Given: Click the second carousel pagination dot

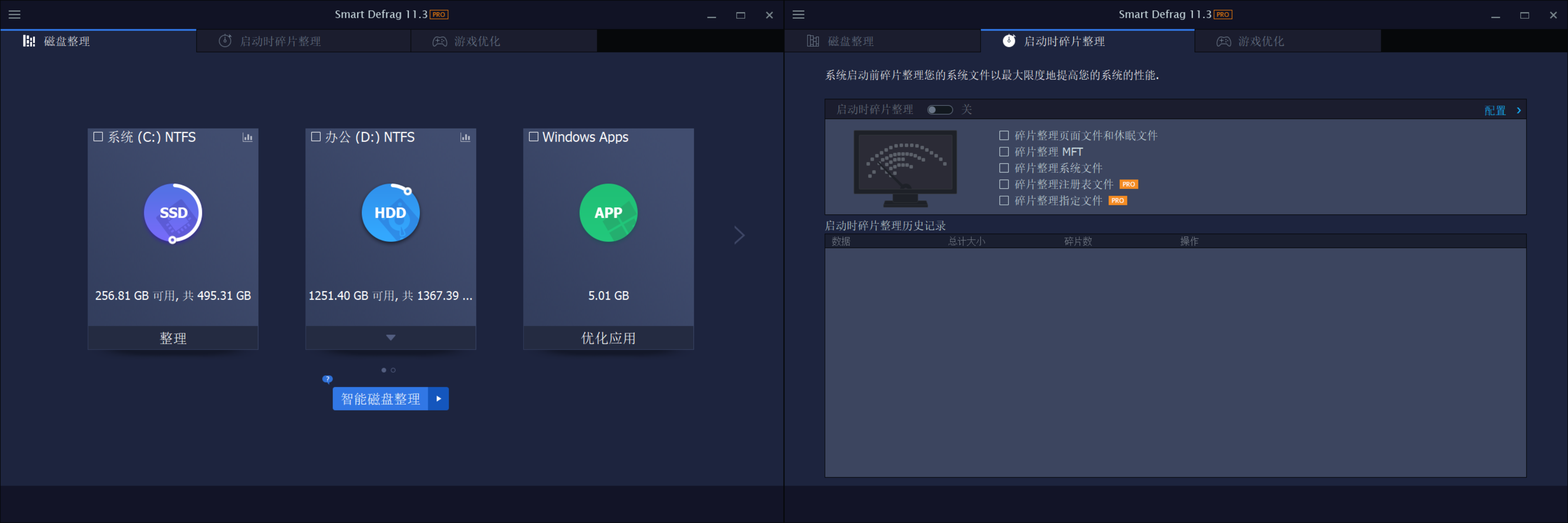Looking at the screenshot, I should (x=392, y=370).
